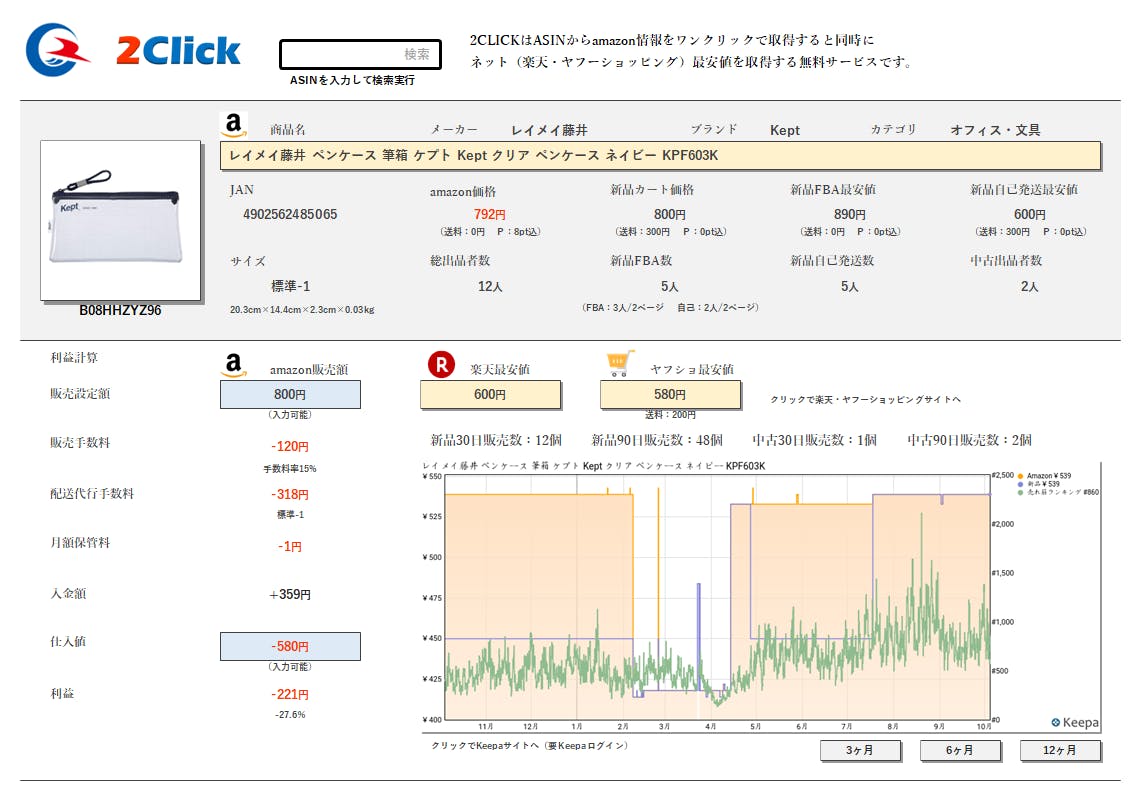This screenshot has height=801, width=1141.
Task: Switch chart to 12ヶ月 range
Action: click(1060, 750)
